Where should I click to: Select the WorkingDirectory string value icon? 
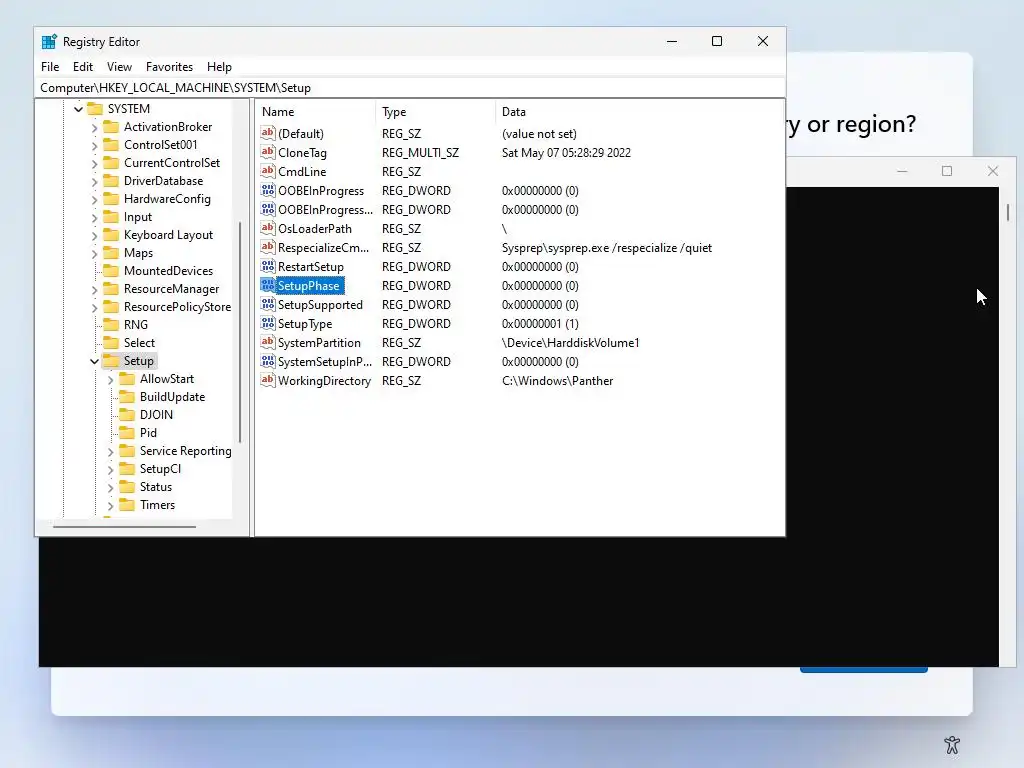pos(268,380)
